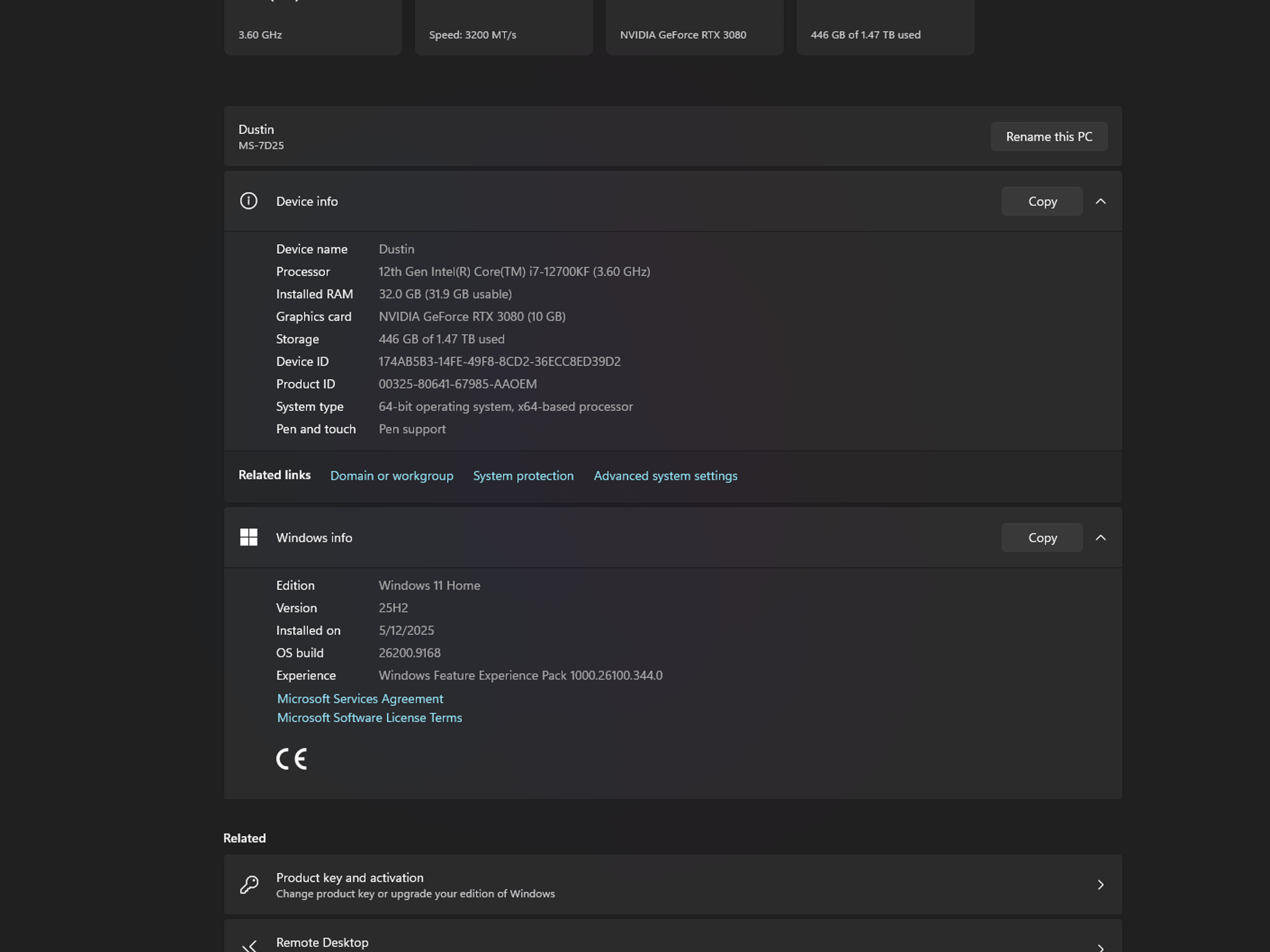Click the 32.0 GB installed RAM value
Viewport: 1270px width, 952px height.
point(445,294)
